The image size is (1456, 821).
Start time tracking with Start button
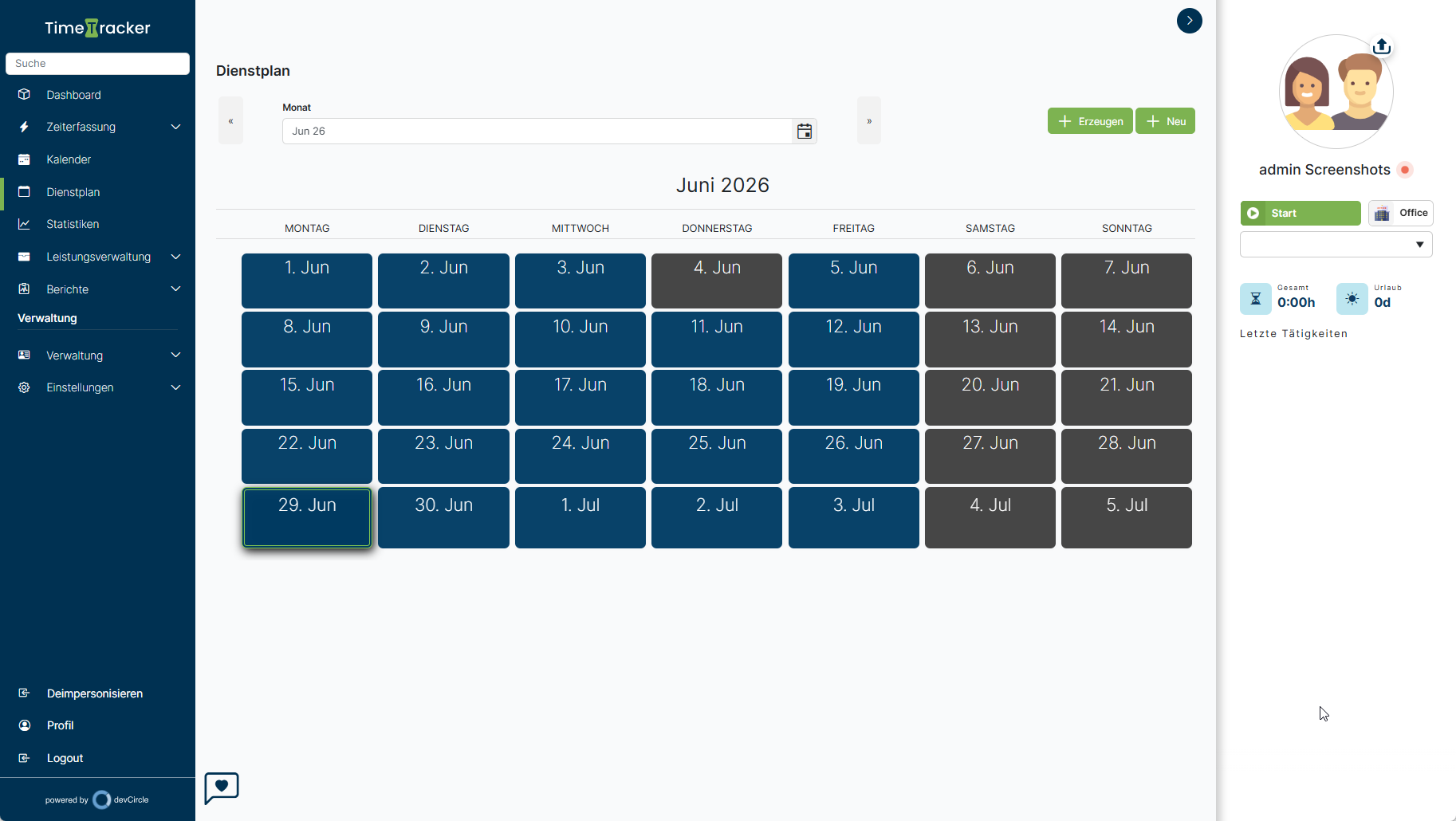[1301, 213]
